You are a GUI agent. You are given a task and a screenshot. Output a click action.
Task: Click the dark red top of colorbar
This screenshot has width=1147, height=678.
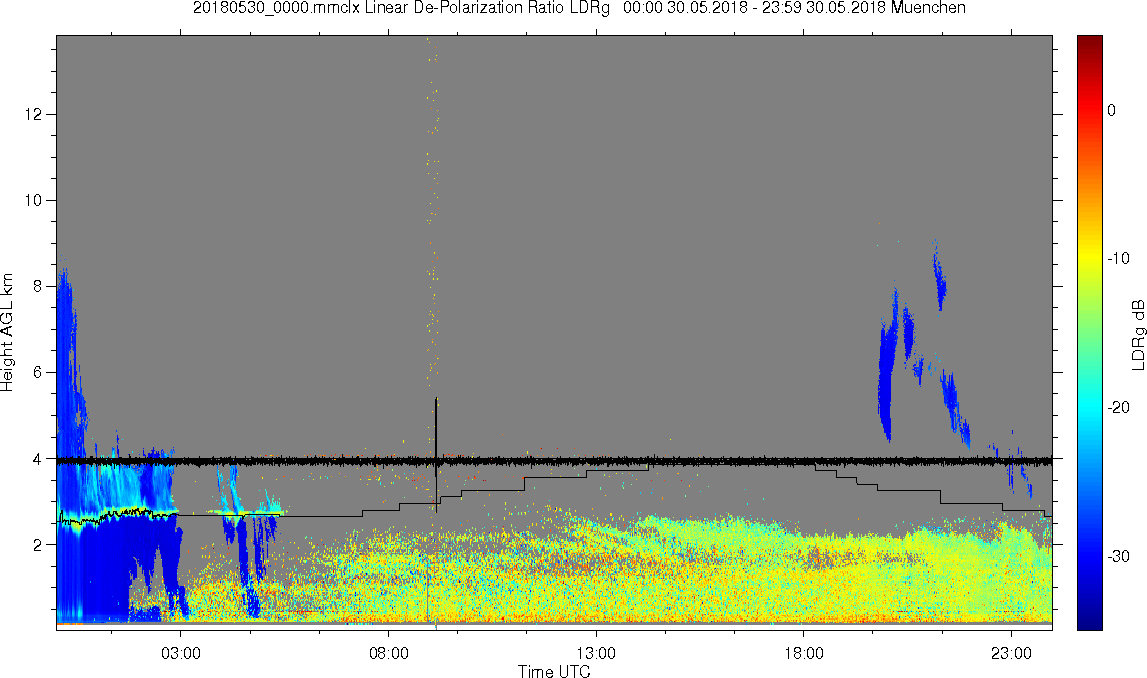click(x=1089, y=44)
